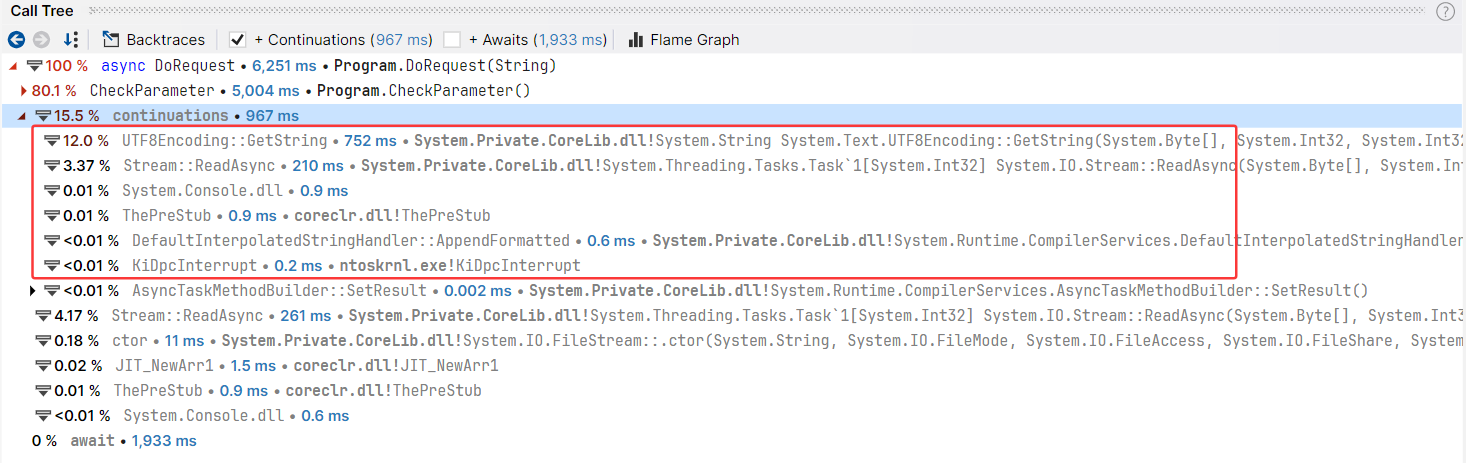The image size is (1466, 463).
Task: Click the Program.DoRequest(String) text
Action: coord(445,66)
